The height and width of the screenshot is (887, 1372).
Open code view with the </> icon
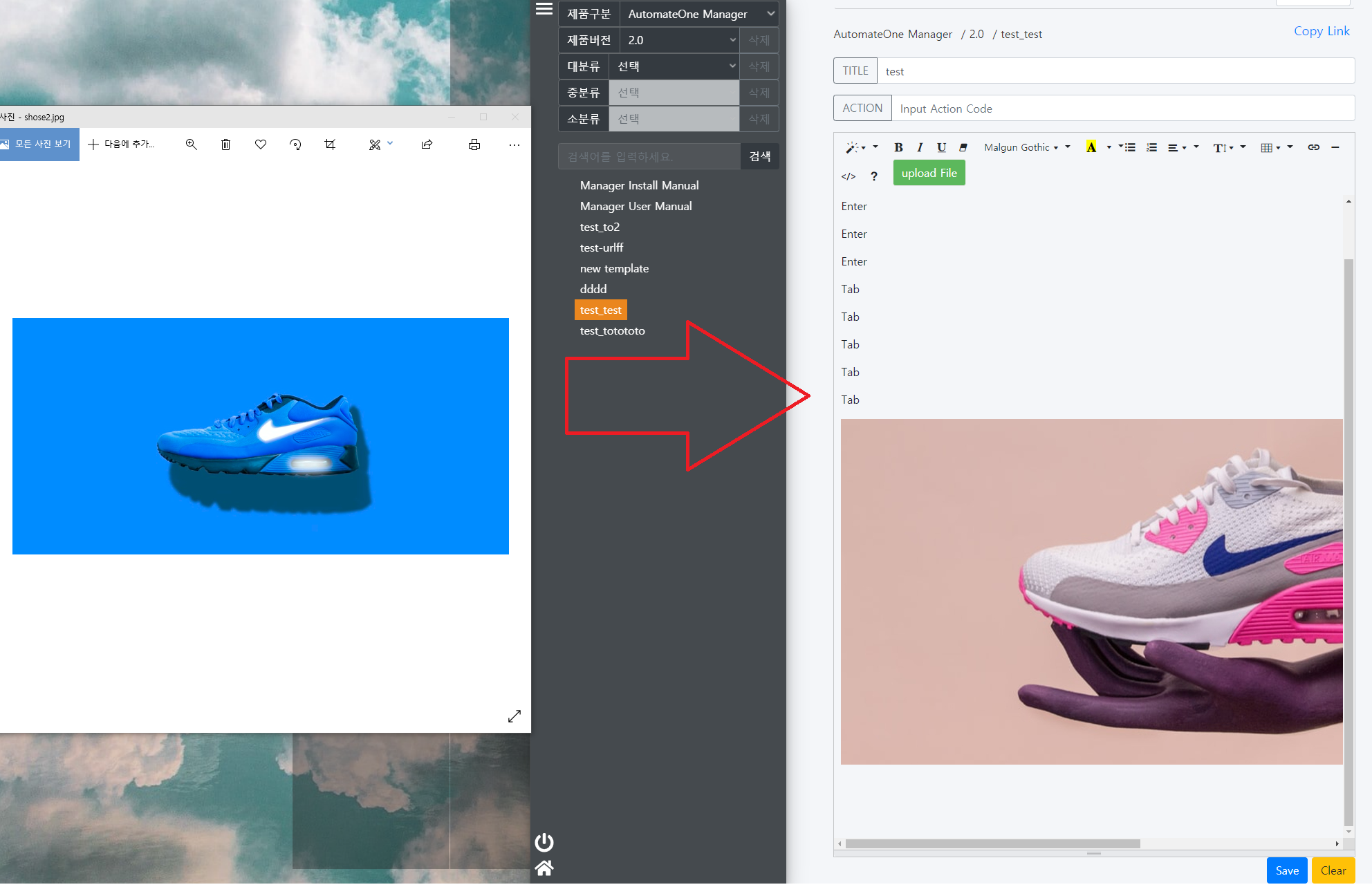coord(849,176)
